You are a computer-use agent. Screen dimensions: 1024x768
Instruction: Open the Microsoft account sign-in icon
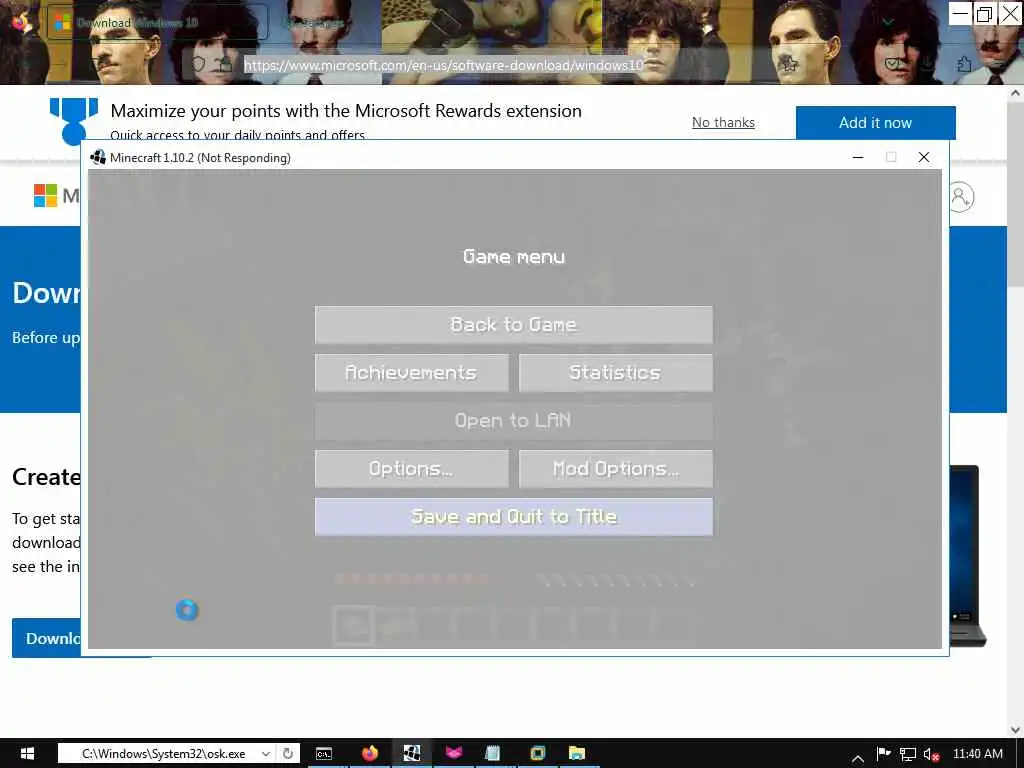pyautogui.click(x=961, y=197)
